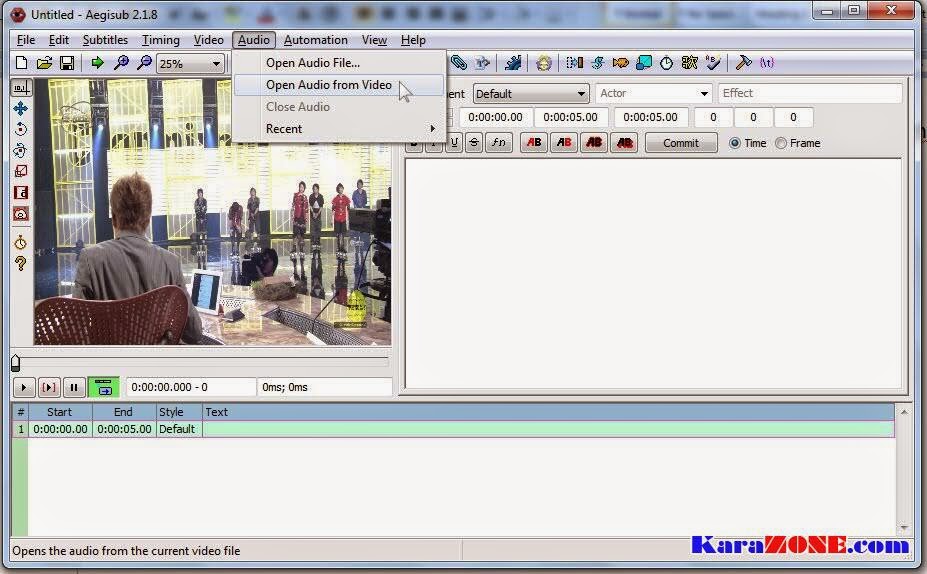Image resolution: width=927 pixels, height=574 pixels.
Task: Pick the primary colour AB button
Action: click(534, 143)
